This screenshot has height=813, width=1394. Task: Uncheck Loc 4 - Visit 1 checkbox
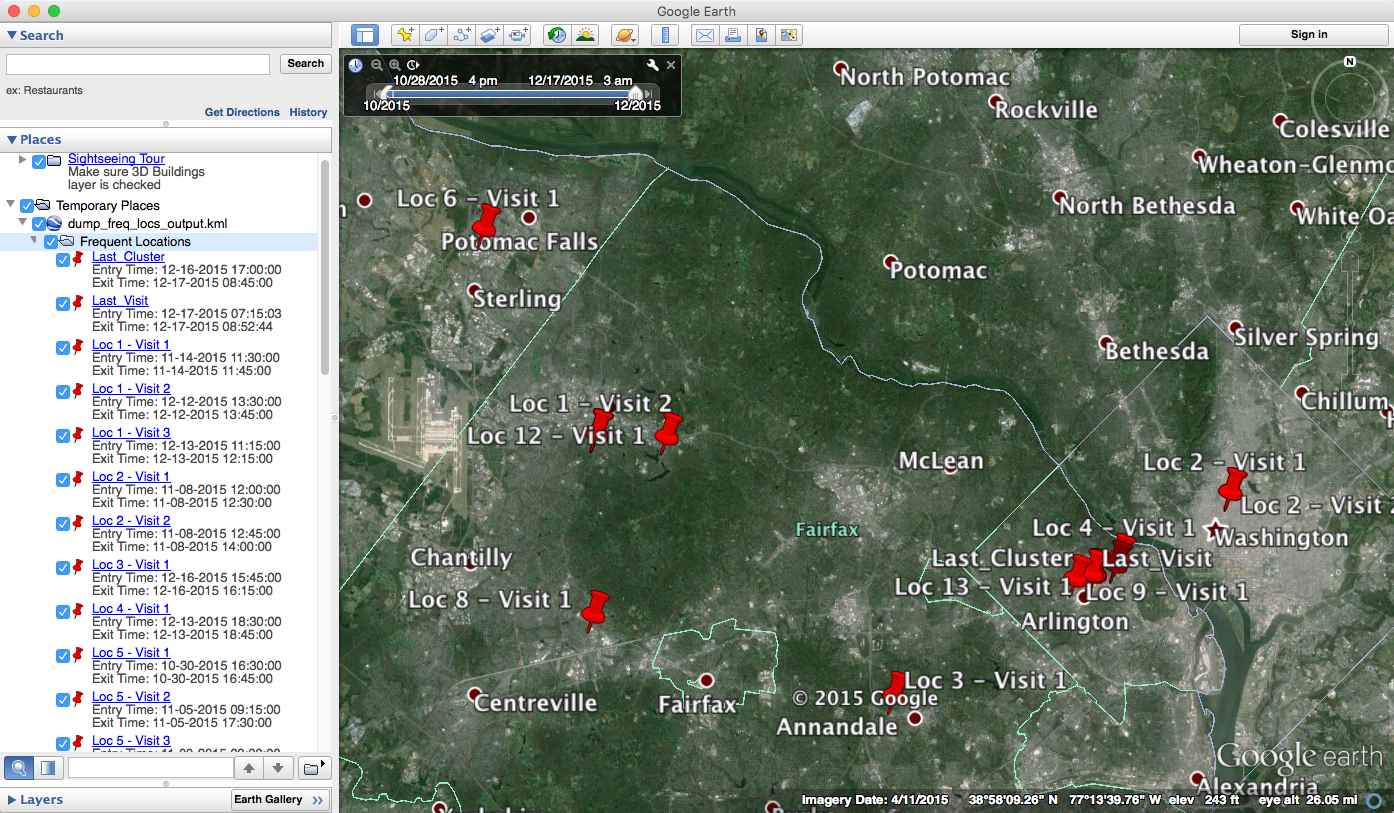[63, 611]
